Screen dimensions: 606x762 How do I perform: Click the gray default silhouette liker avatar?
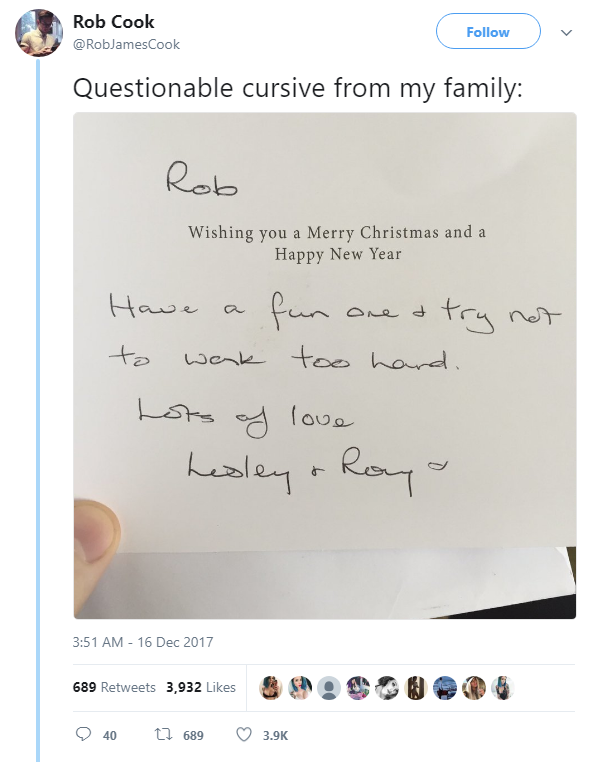(x=328, y=688)
